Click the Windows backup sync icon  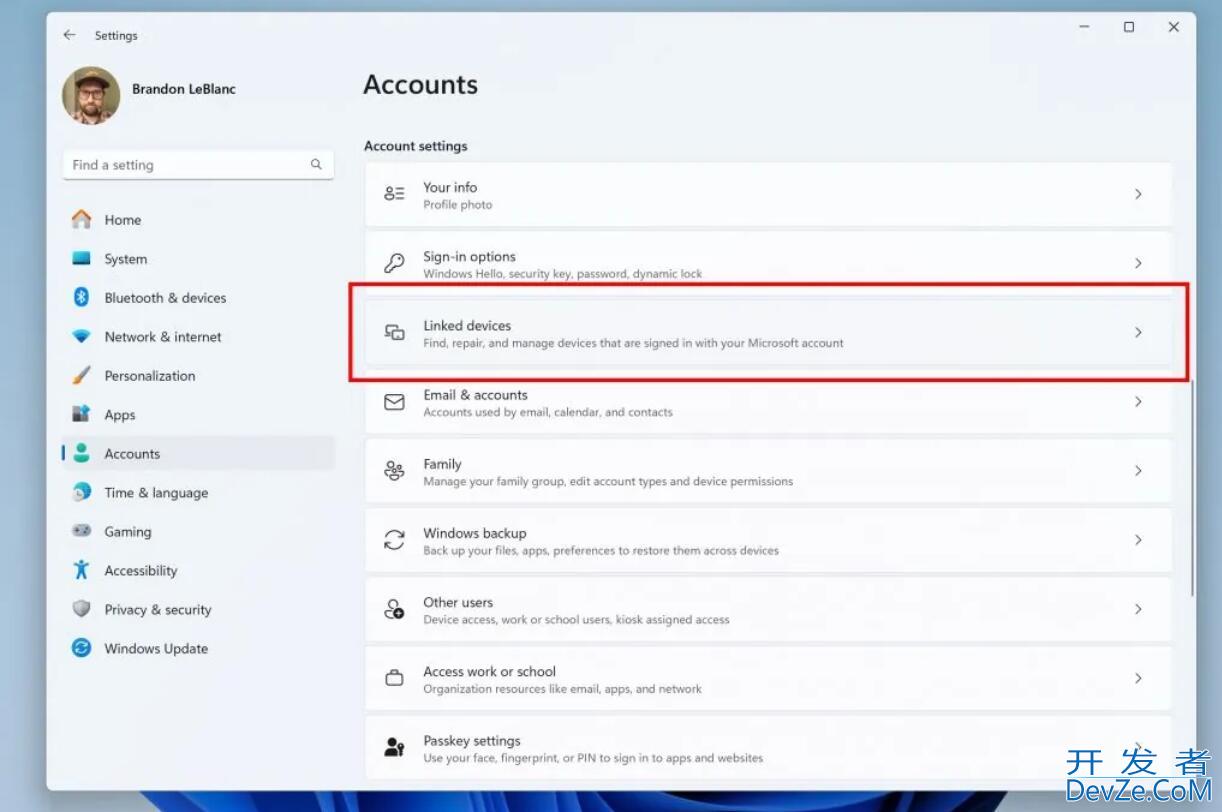tap(395, 540)
